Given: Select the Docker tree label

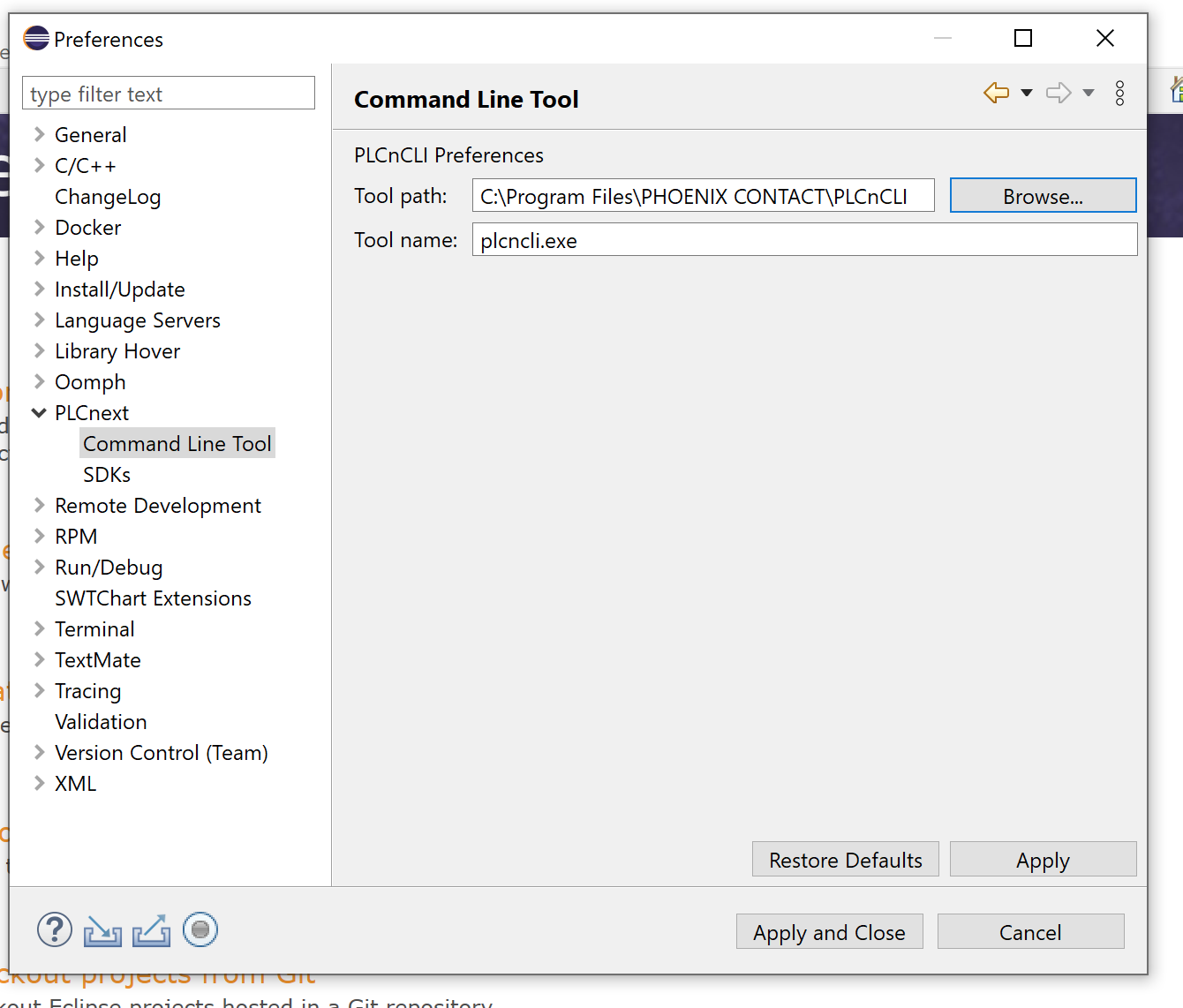Looking at the screenshot, I should pyautogui.click(x=87, y=228).
